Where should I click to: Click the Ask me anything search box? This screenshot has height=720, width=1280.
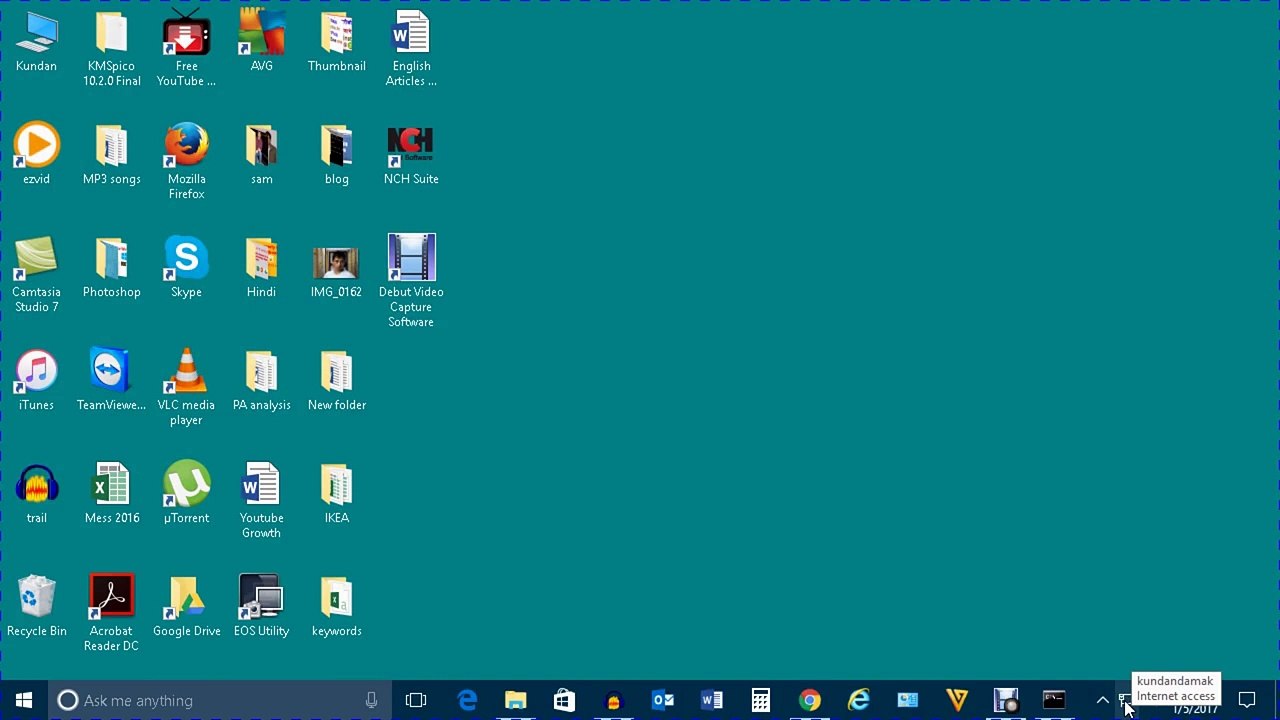click(x=220, y=700)
